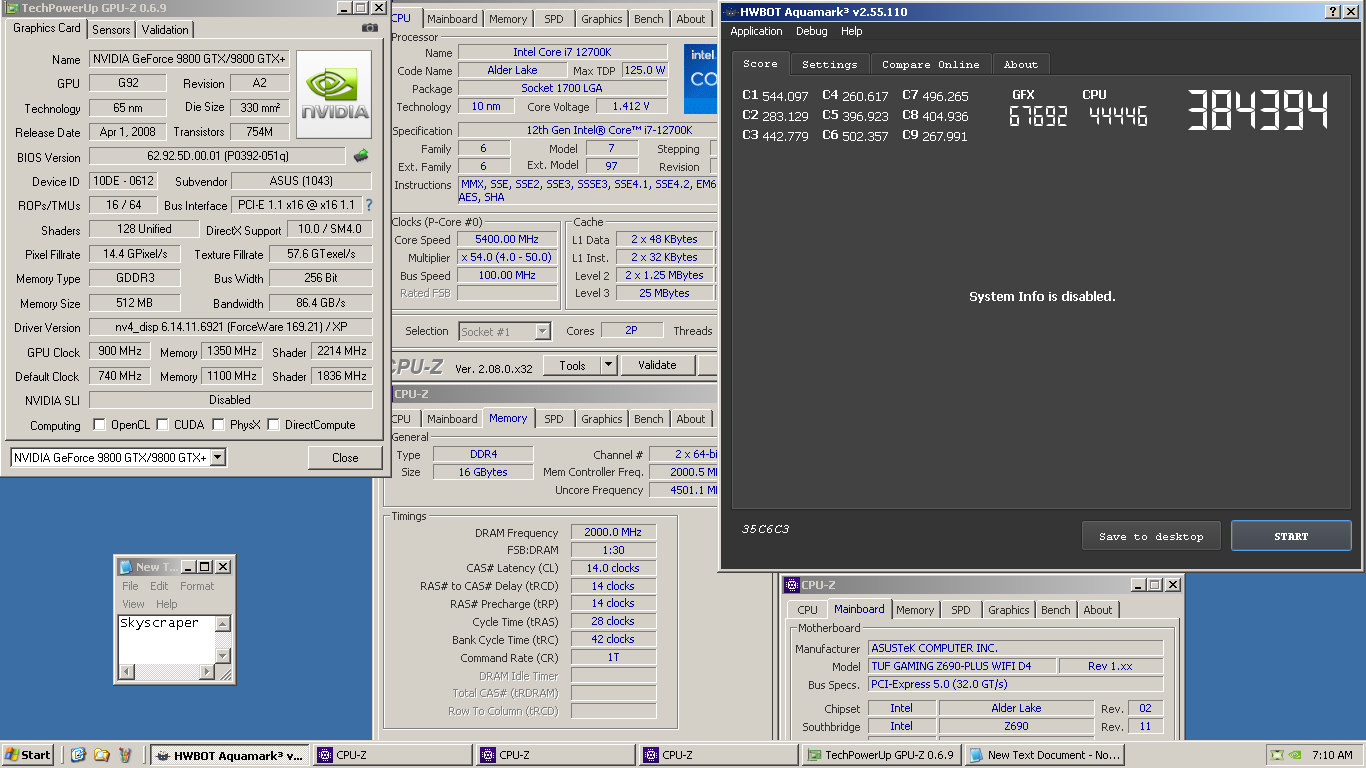Screen dimensions: 1366x768
Task: Switch to New Text Document taskbar button
Action: 1045,755
